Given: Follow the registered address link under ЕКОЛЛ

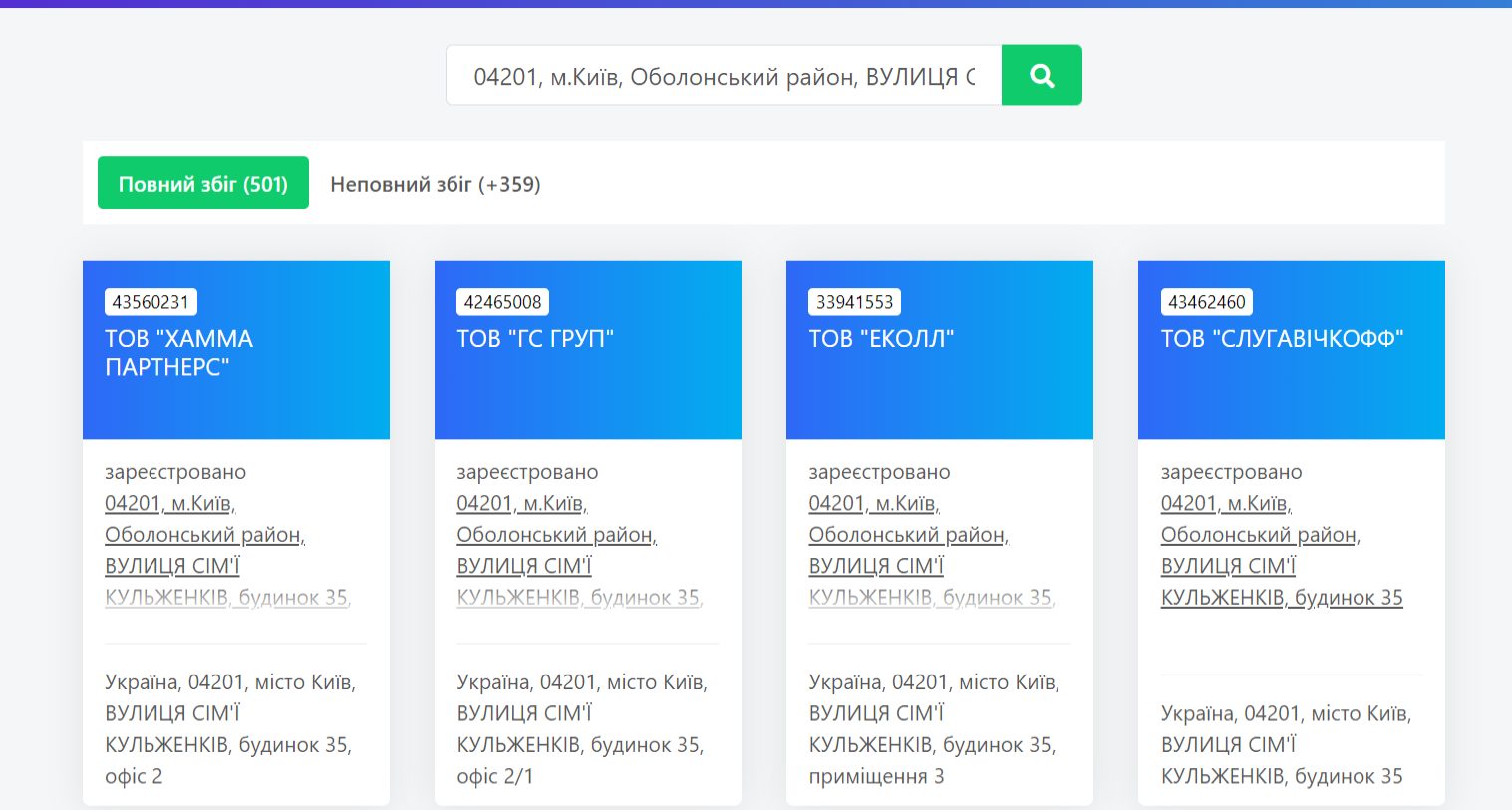Looking at the screenshot, I should [908, 535].
